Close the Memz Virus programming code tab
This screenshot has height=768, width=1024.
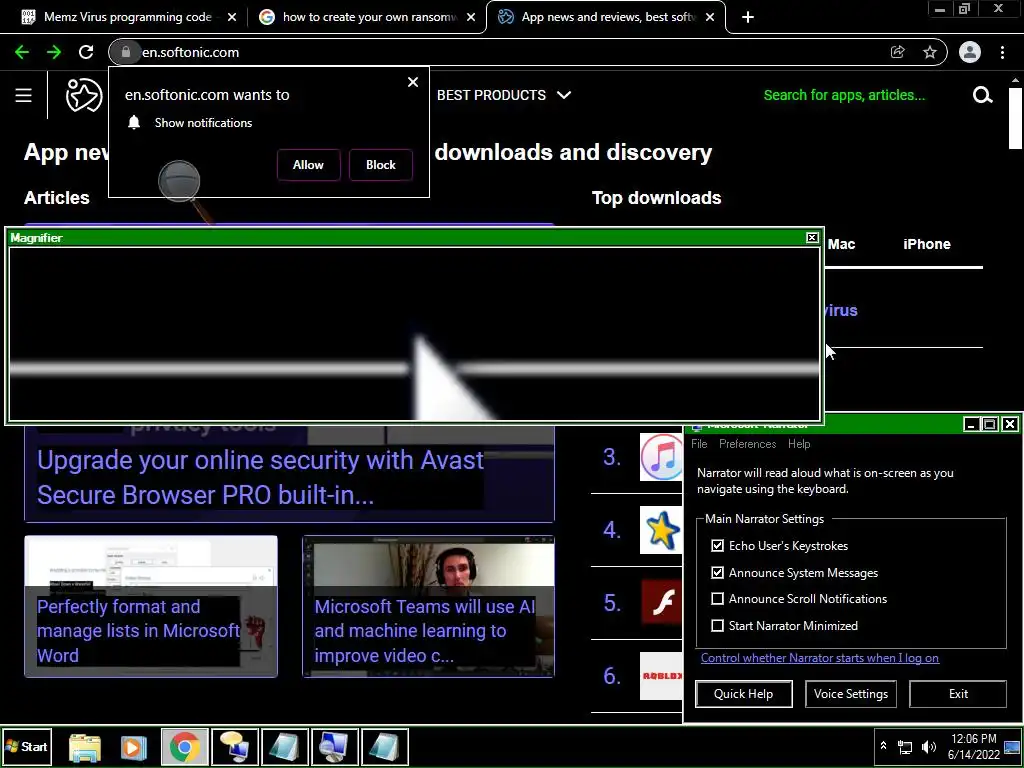[232, 17]
